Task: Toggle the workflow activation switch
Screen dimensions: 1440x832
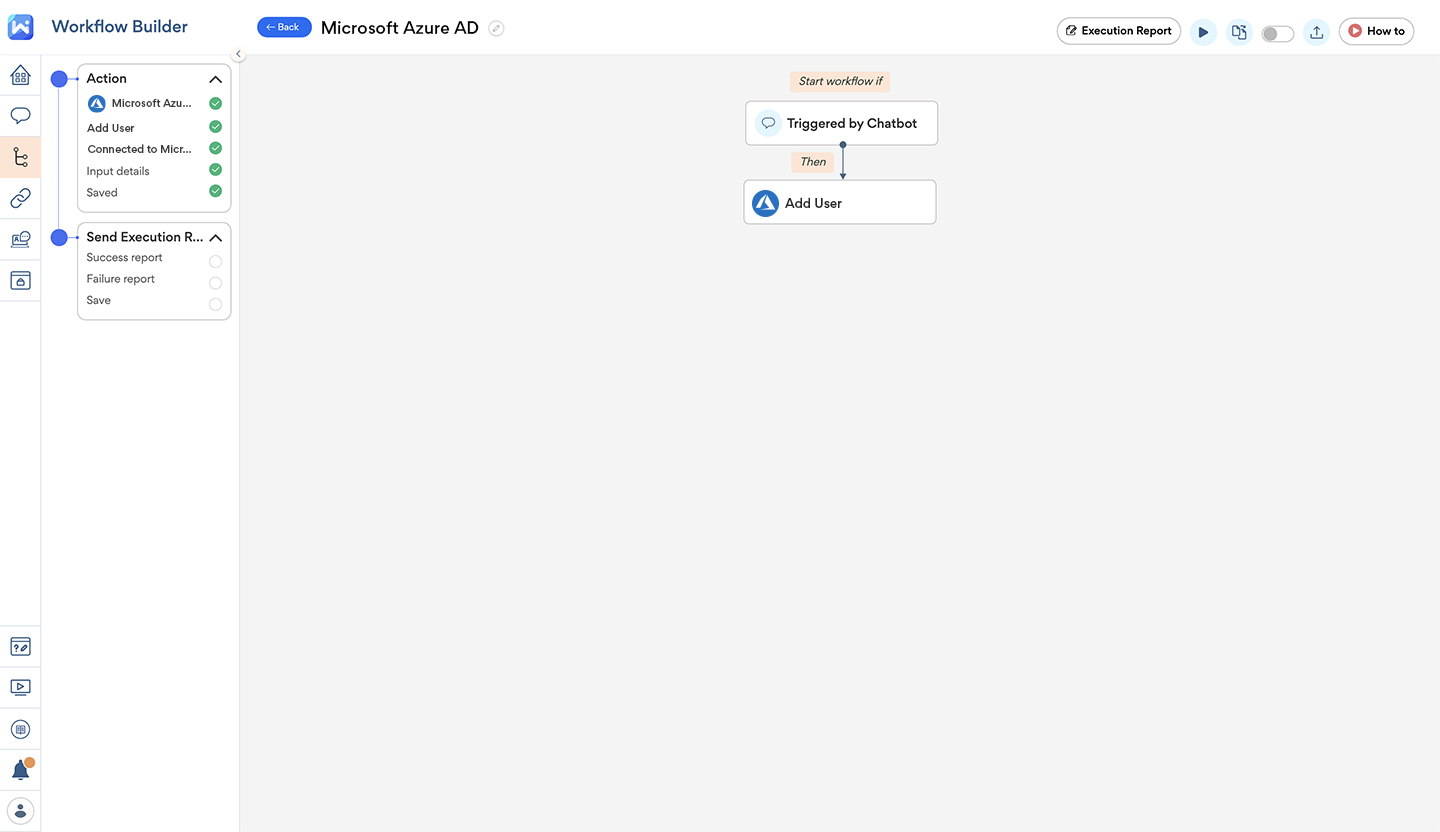Action: (x=1277, y=33)
